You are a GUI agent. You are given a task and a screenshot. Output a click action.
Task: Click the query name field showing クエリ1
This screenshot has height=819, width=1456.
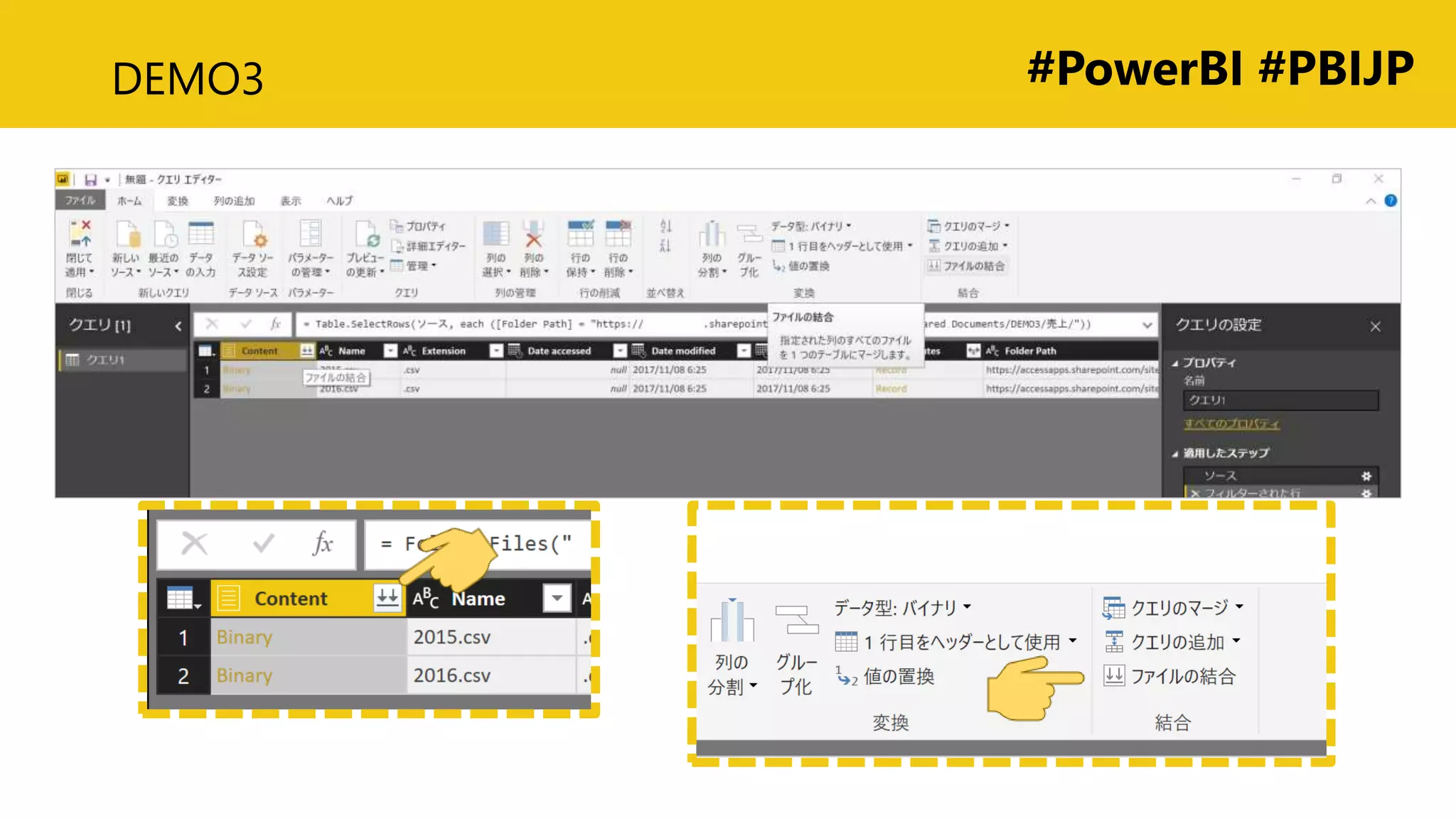coord(1280,400)
